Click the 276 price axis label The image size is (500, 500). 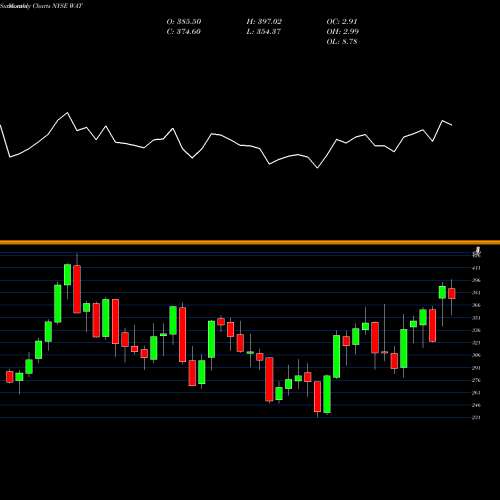click(x=476, y=380)
